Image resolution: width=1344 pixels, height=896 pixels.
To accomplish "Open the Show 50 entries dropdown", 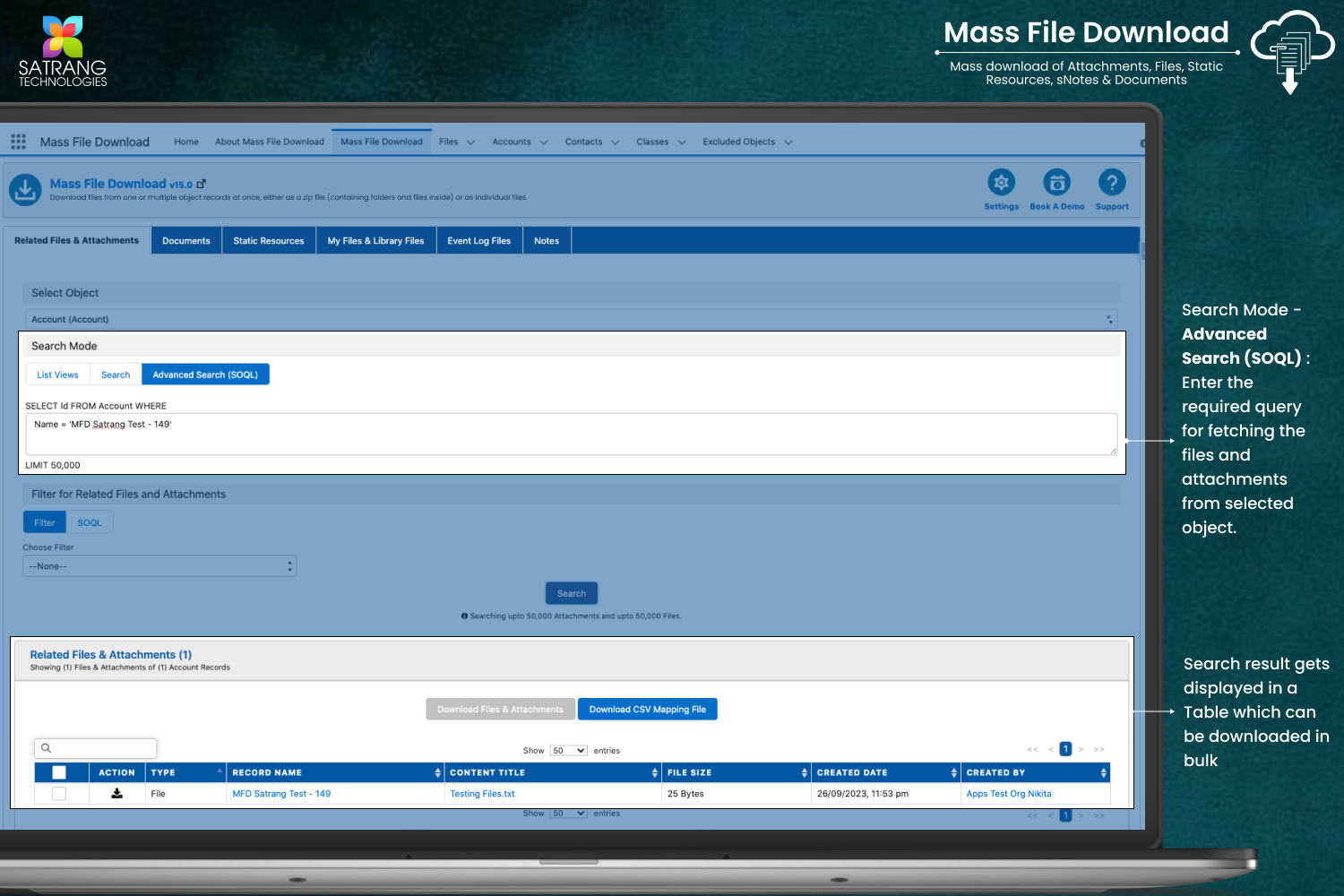I will pos(568,751).
